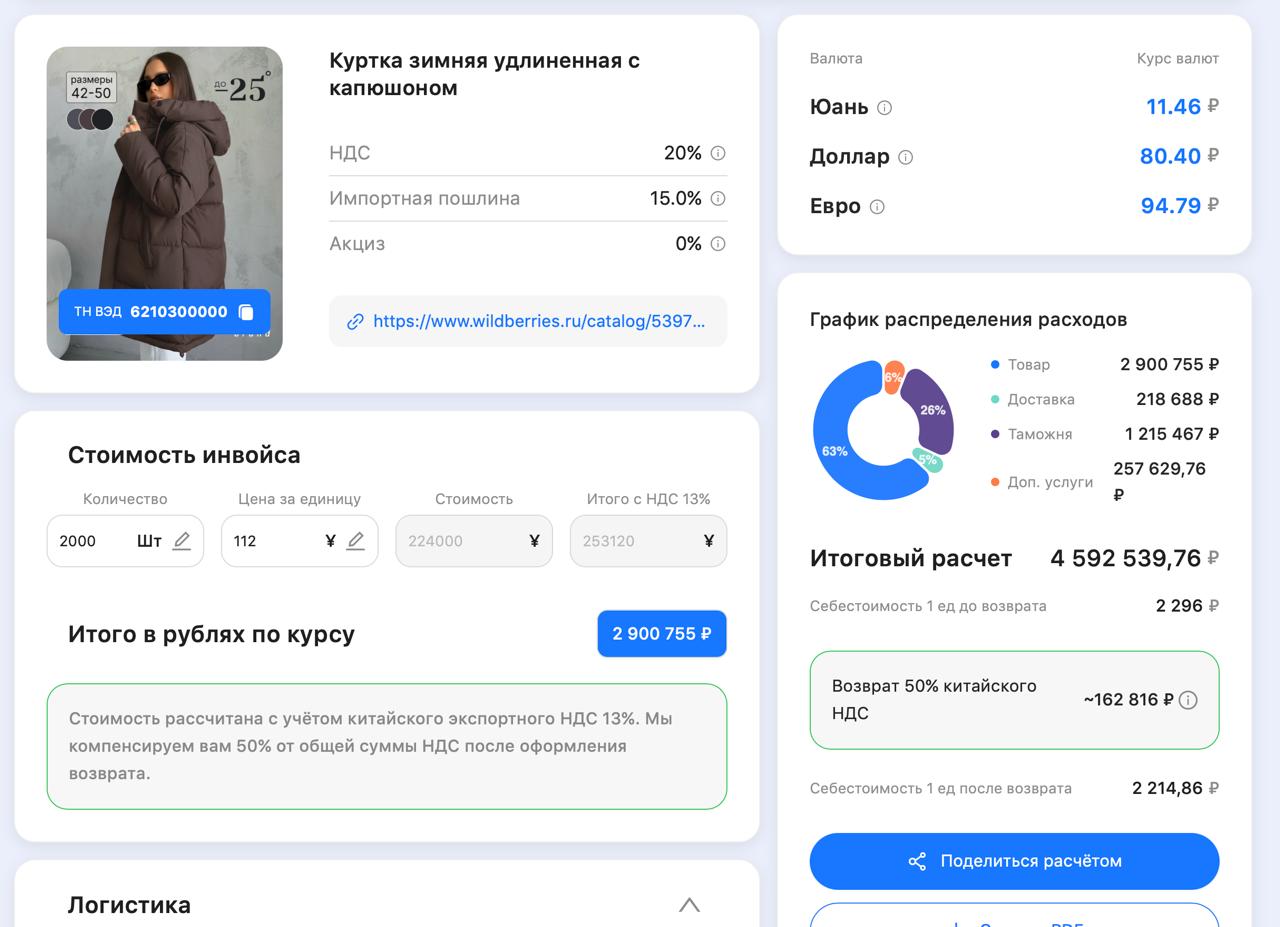Click the info icon beside Импортная пошлина

[x=717, y=198]
